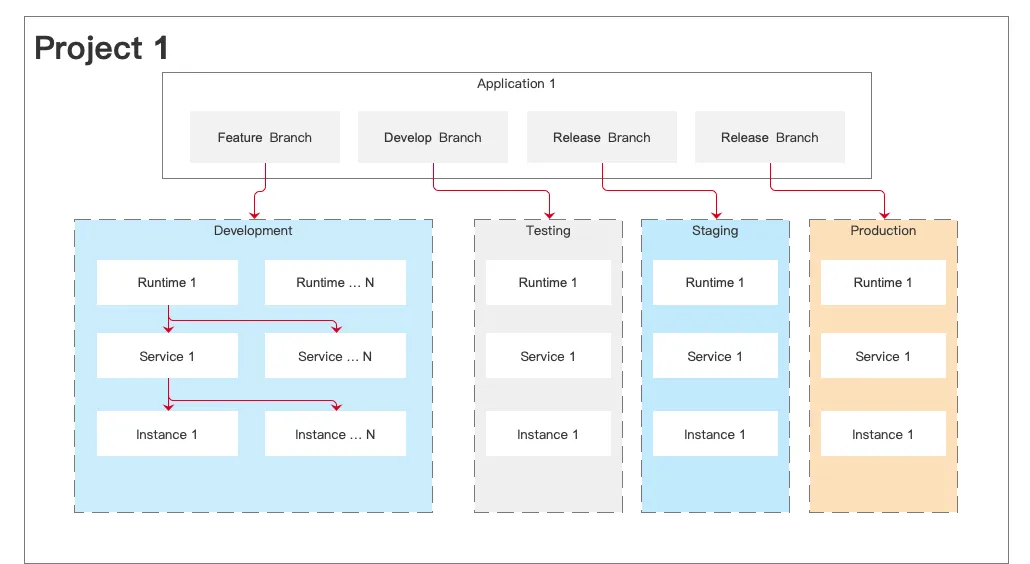1030x564 pixels.
Task: Select the Production environment heading
Action: click(x=883, y=231)
